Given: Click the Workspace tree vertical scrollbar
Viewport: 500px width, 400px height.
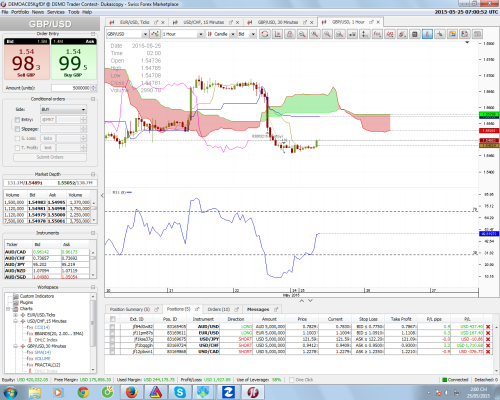Looking at the screenshot, I should tap(93, 333).
